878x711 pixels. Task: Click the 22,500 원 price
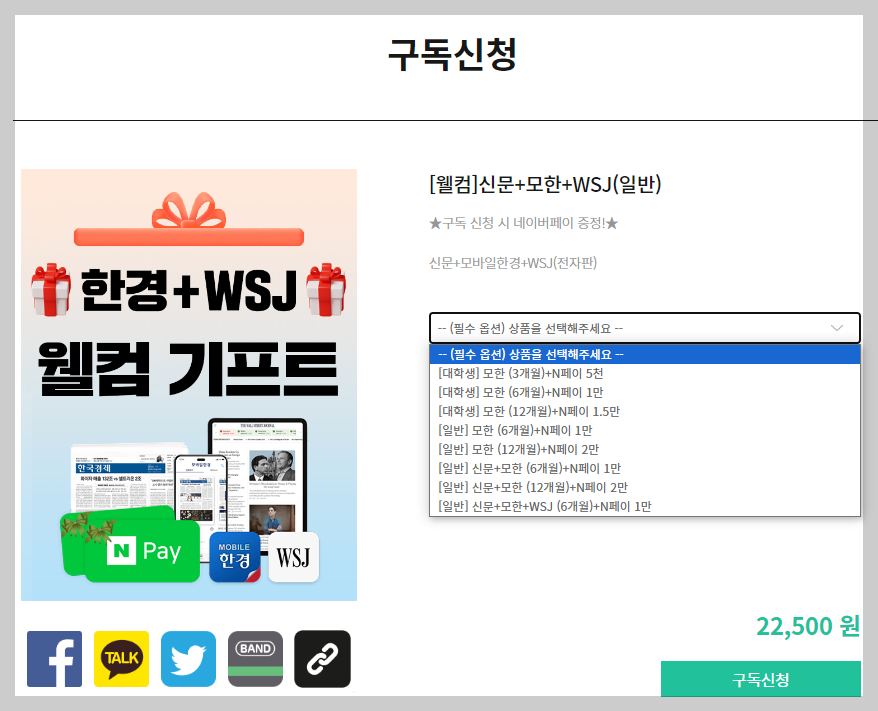pos(808,626)
